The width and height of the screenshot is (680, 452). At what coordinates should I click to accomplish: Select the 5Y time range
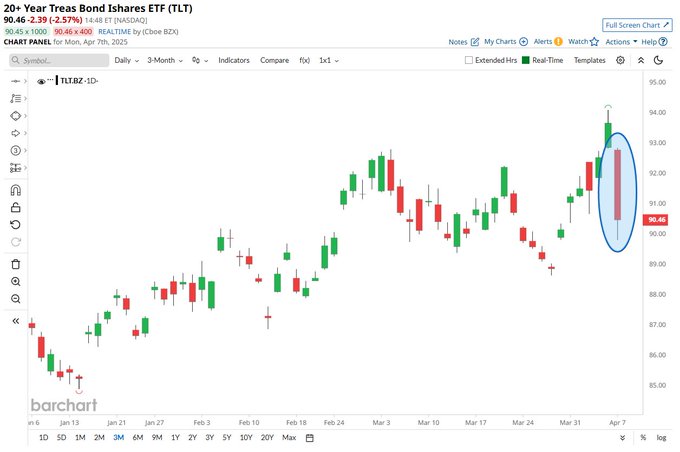tap(227, 438)
